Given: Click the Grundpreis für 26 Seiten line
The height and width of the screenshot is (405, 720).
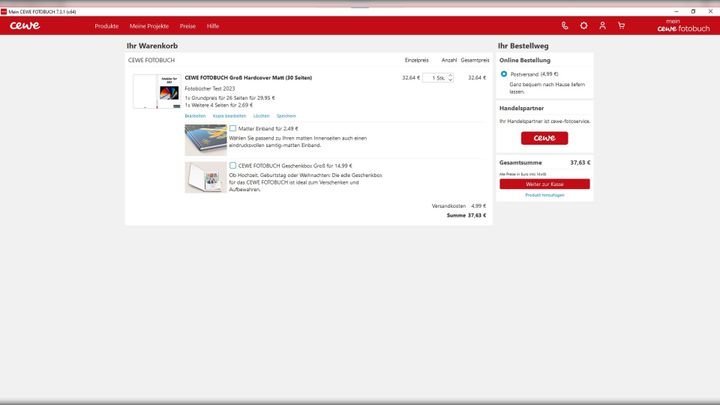Looking at the screenshot, I should click(230, 98).
